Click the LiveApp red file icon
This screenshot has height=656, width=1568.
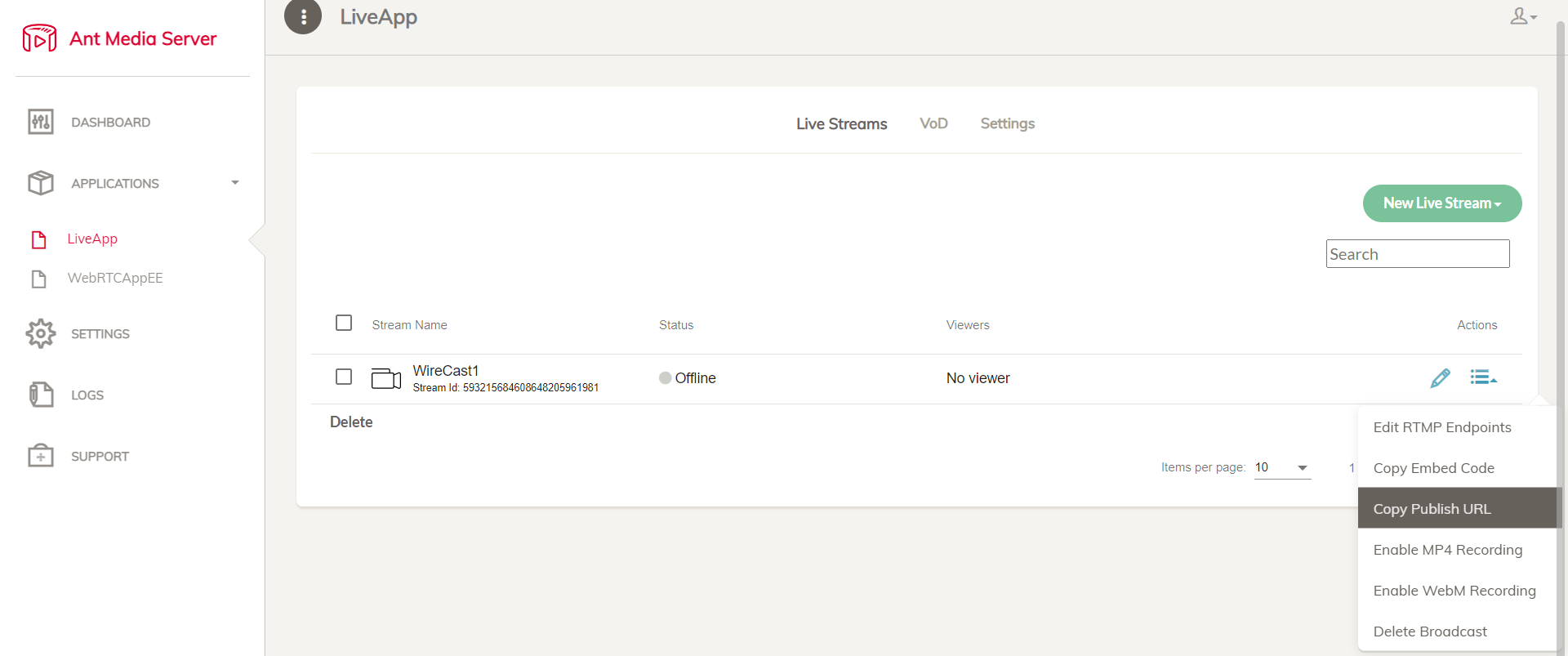click(38, 239)
